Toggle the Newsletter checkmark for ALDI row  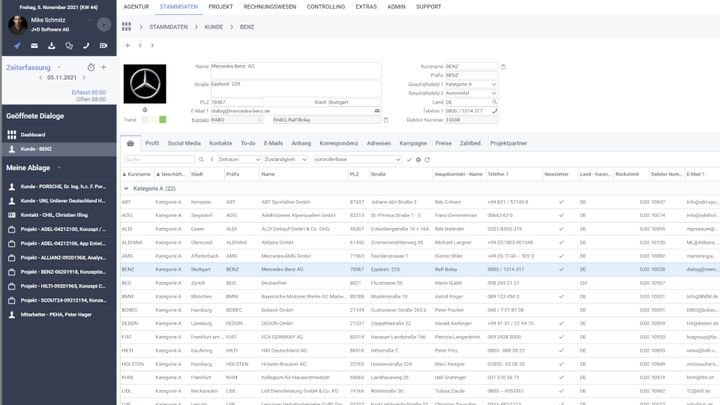click(561, 228)
